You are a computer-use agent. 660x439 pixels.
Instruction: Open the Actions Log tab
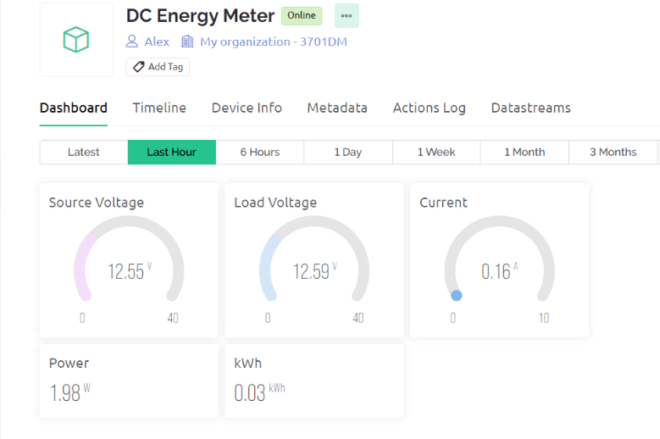coord(429,108)
